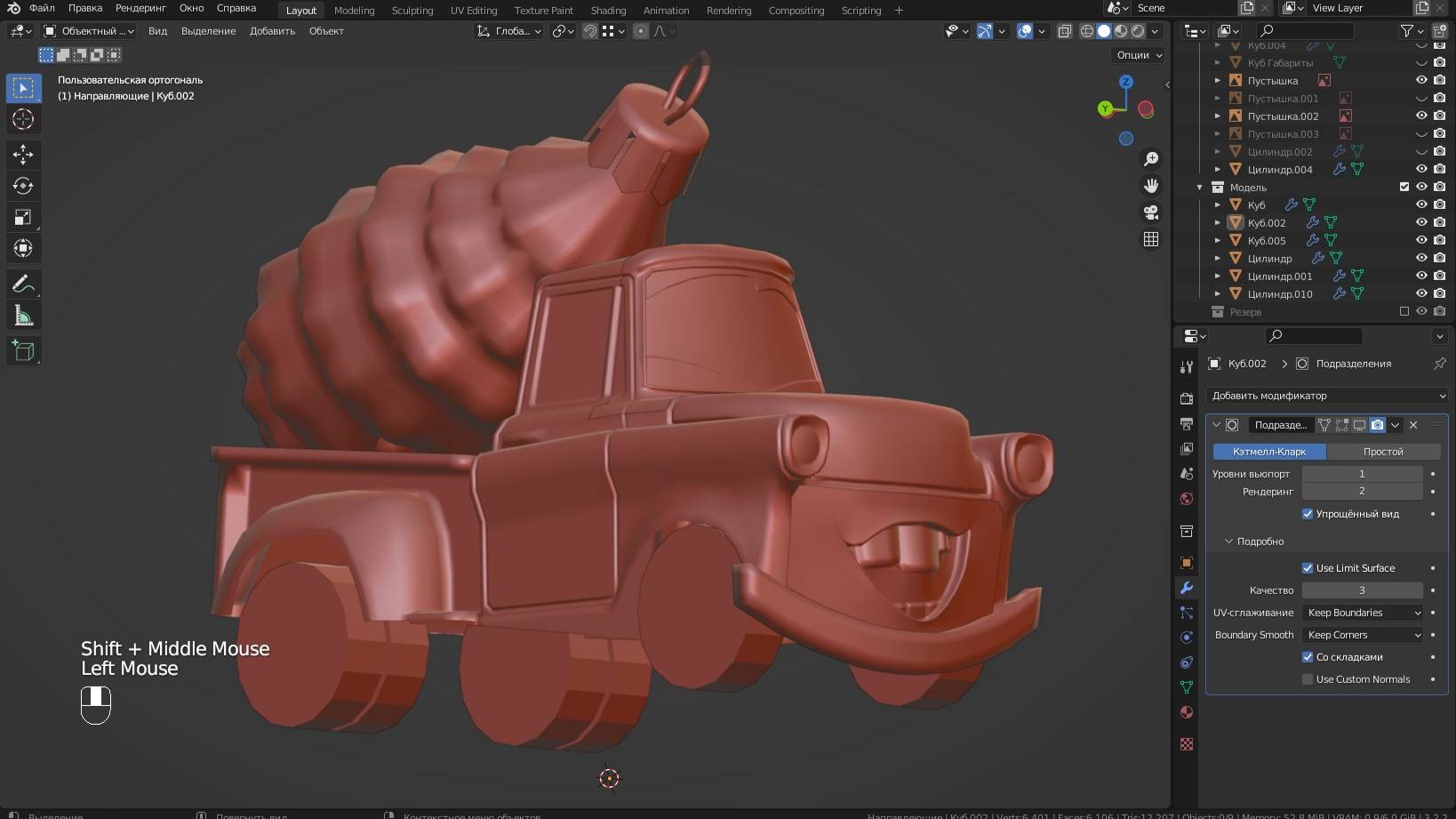Click the zoom view magnifier icon

(1151, 159)
